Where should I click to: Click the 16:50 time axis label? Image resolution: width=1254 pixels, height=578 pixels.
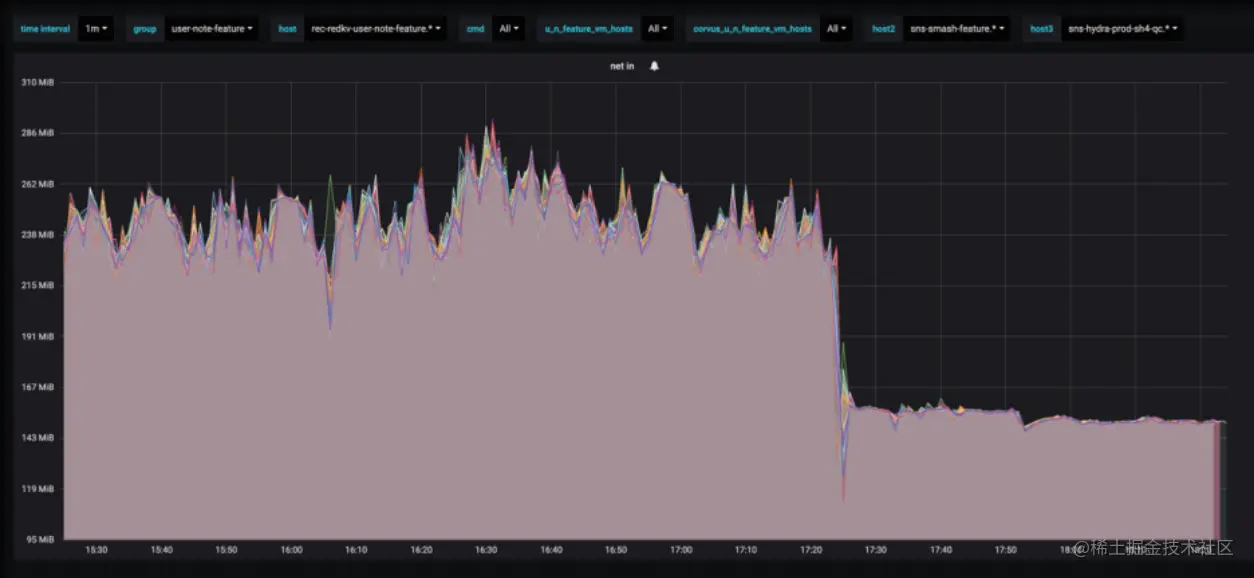point(616,550)
